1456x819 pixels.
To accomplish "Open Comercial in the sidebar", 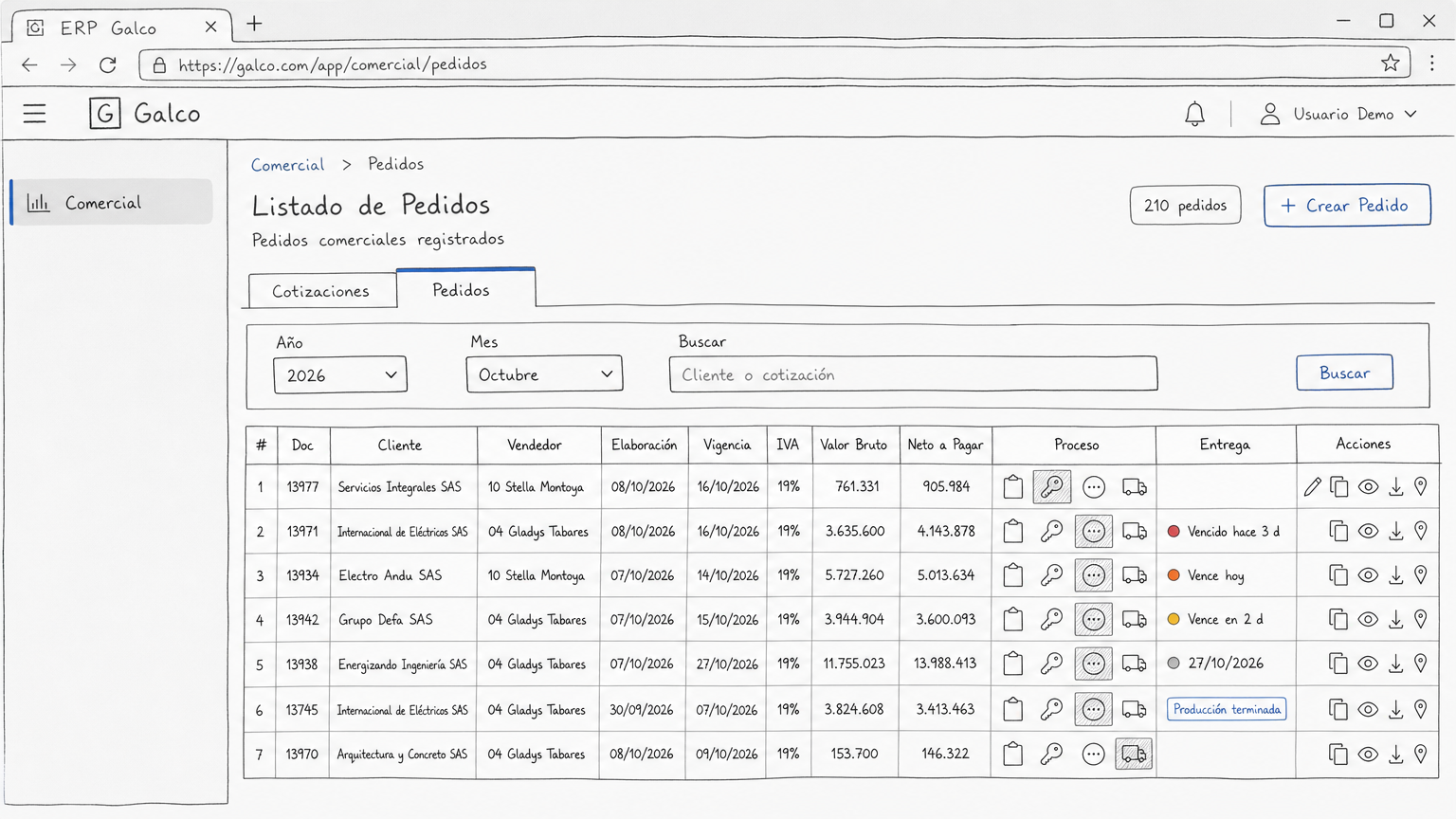I will (112, 202).
